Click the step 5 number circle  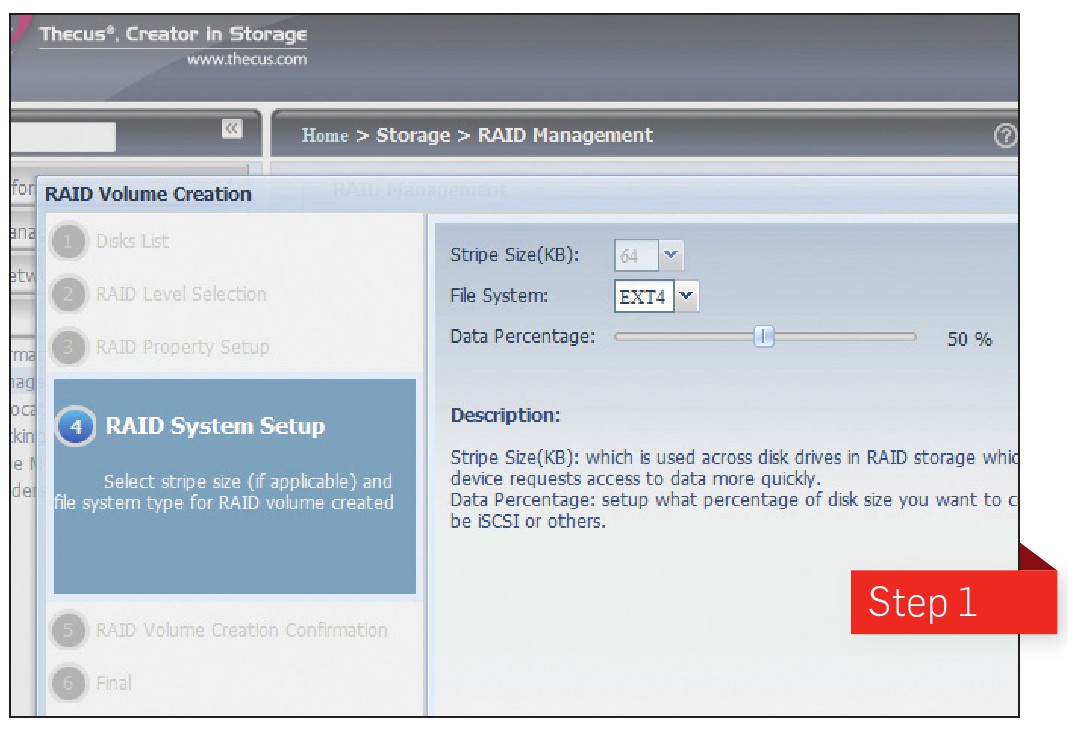tap(69, 631)
